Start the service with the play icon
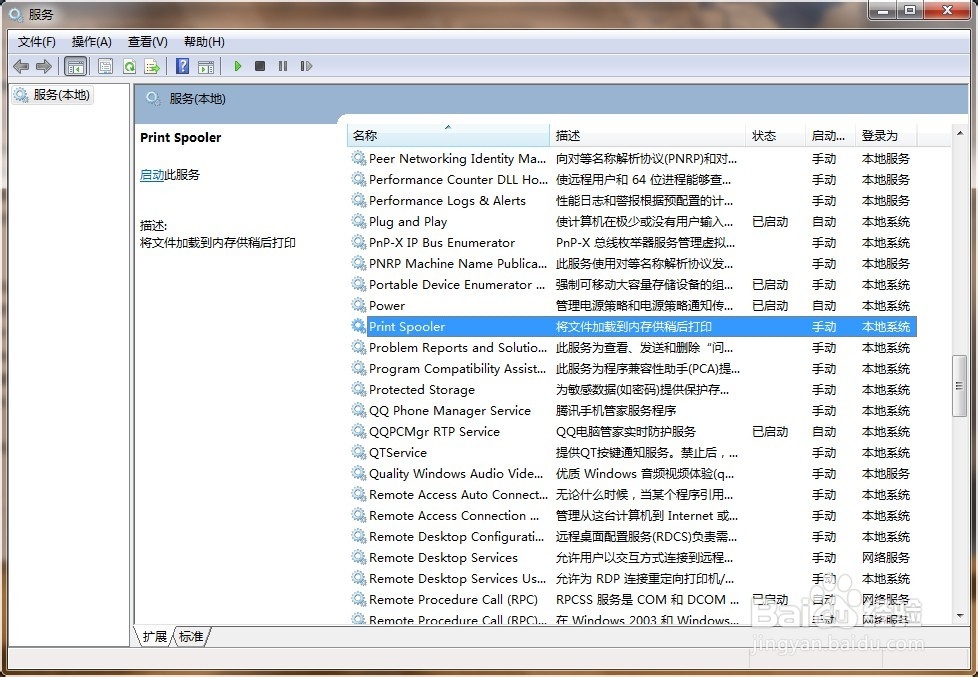The height and width of the screenshot is (677, 978). [x=238, y=66]
